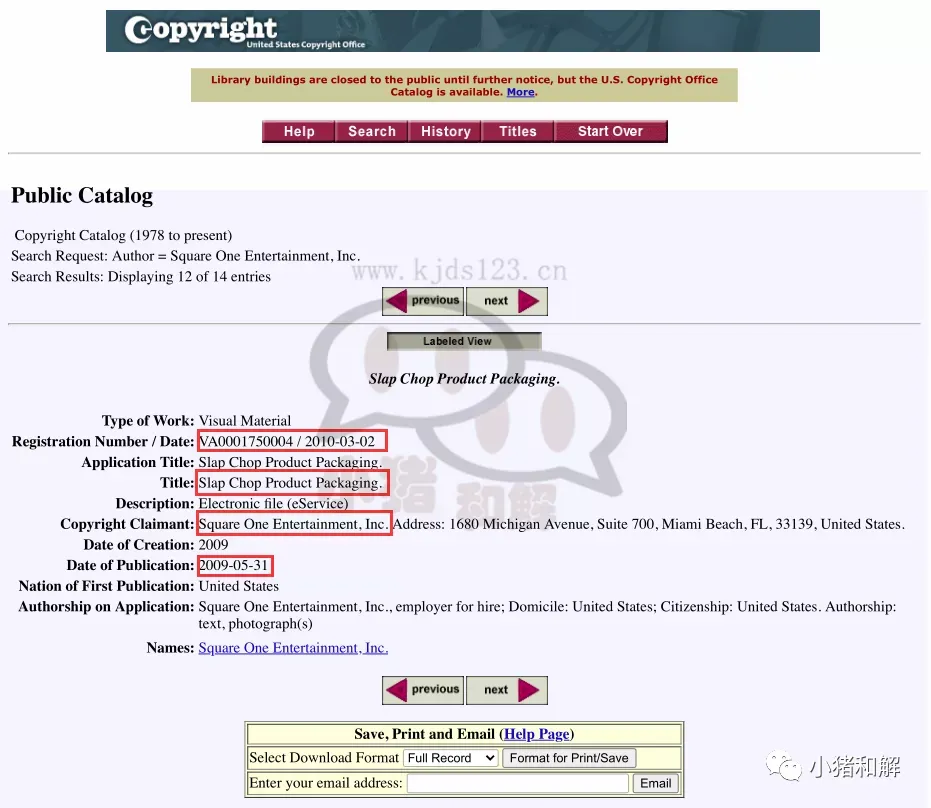Click the Copyright Claimant name Square One Entertainment

293,524
